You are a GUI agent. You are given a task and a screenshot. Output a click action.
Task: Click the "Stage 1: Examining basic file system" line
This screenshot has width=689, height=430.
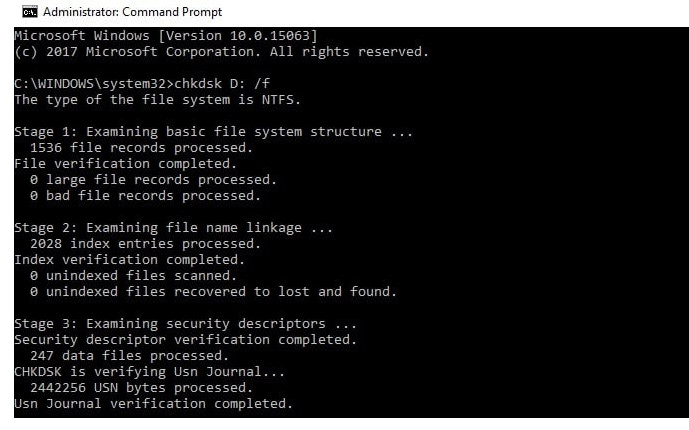[x=211, y=131]
